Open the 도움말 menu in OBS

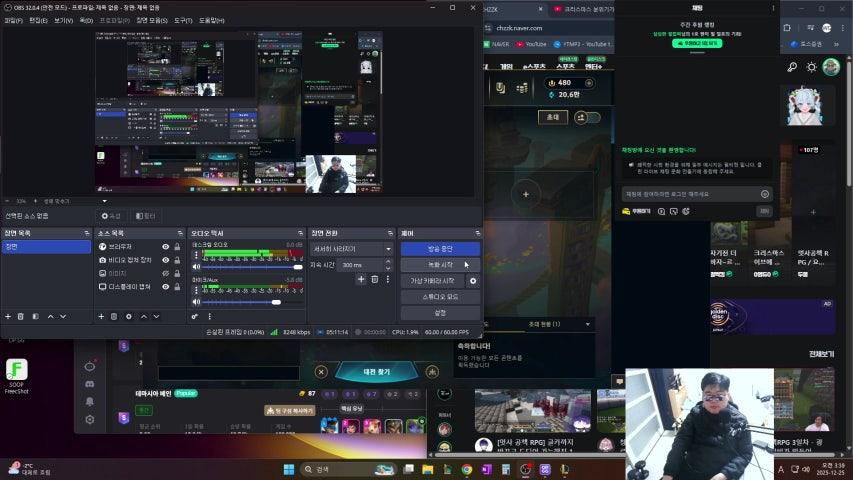tap(212, 20)
